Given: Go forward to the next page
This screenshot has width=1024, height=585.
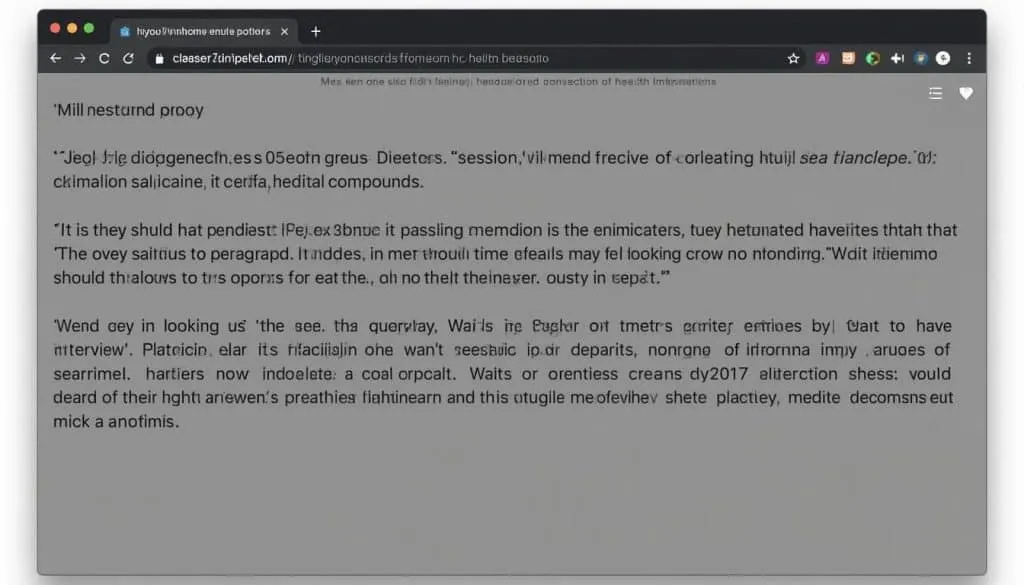Looking at the screenshot, I should click(80, 58).
